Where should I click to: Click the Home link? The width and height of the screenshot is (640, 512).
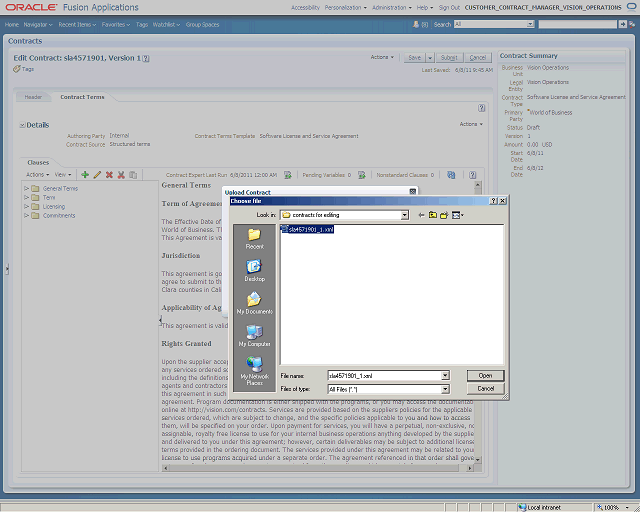click(12, 24)
